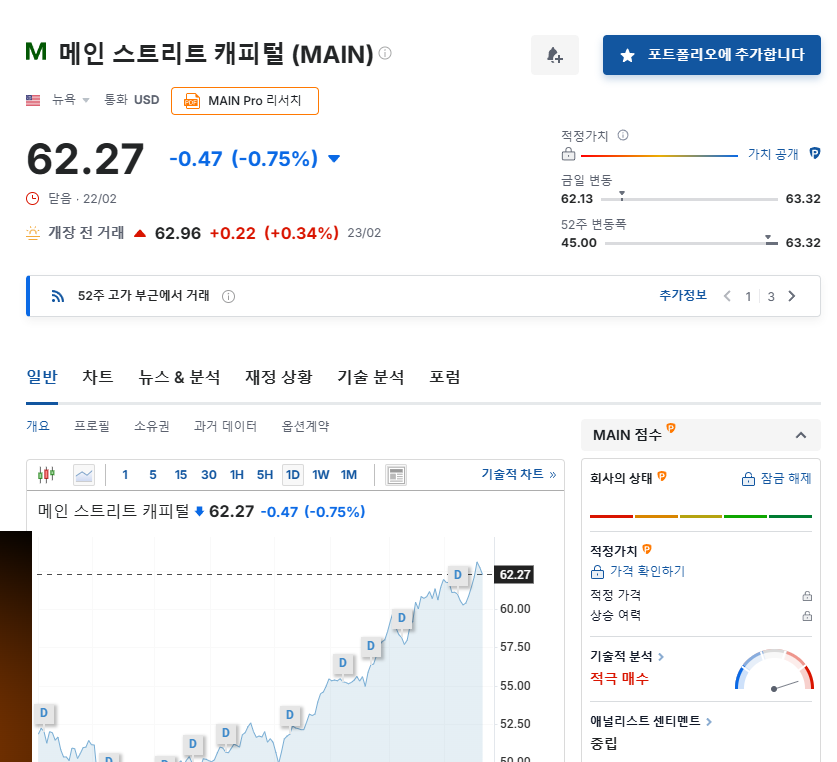Screen dimensions: 837x762
Task: Click the technical analysis gauge
Action: click(774, 670)
